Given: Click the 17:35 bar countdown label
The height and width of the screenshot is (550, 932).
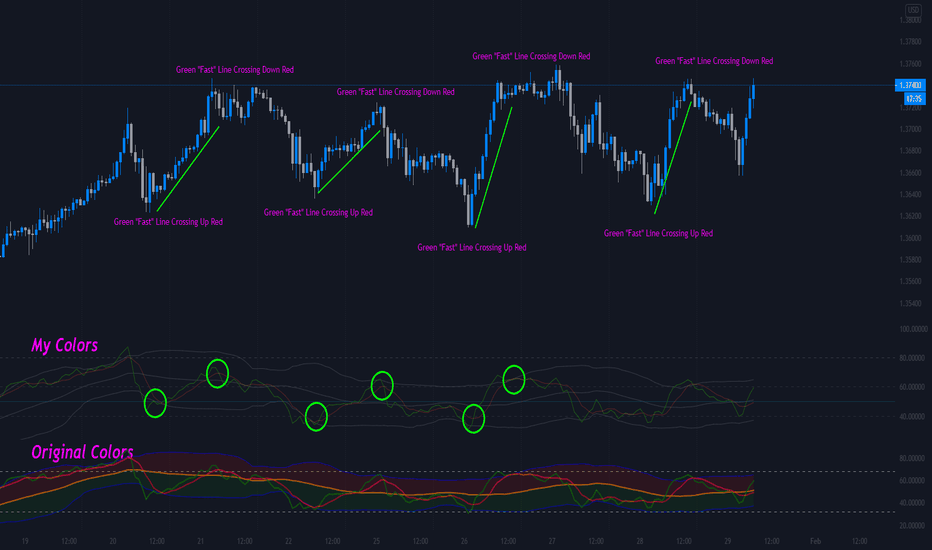Looking at the screenshot, I should tap(914, 99).
